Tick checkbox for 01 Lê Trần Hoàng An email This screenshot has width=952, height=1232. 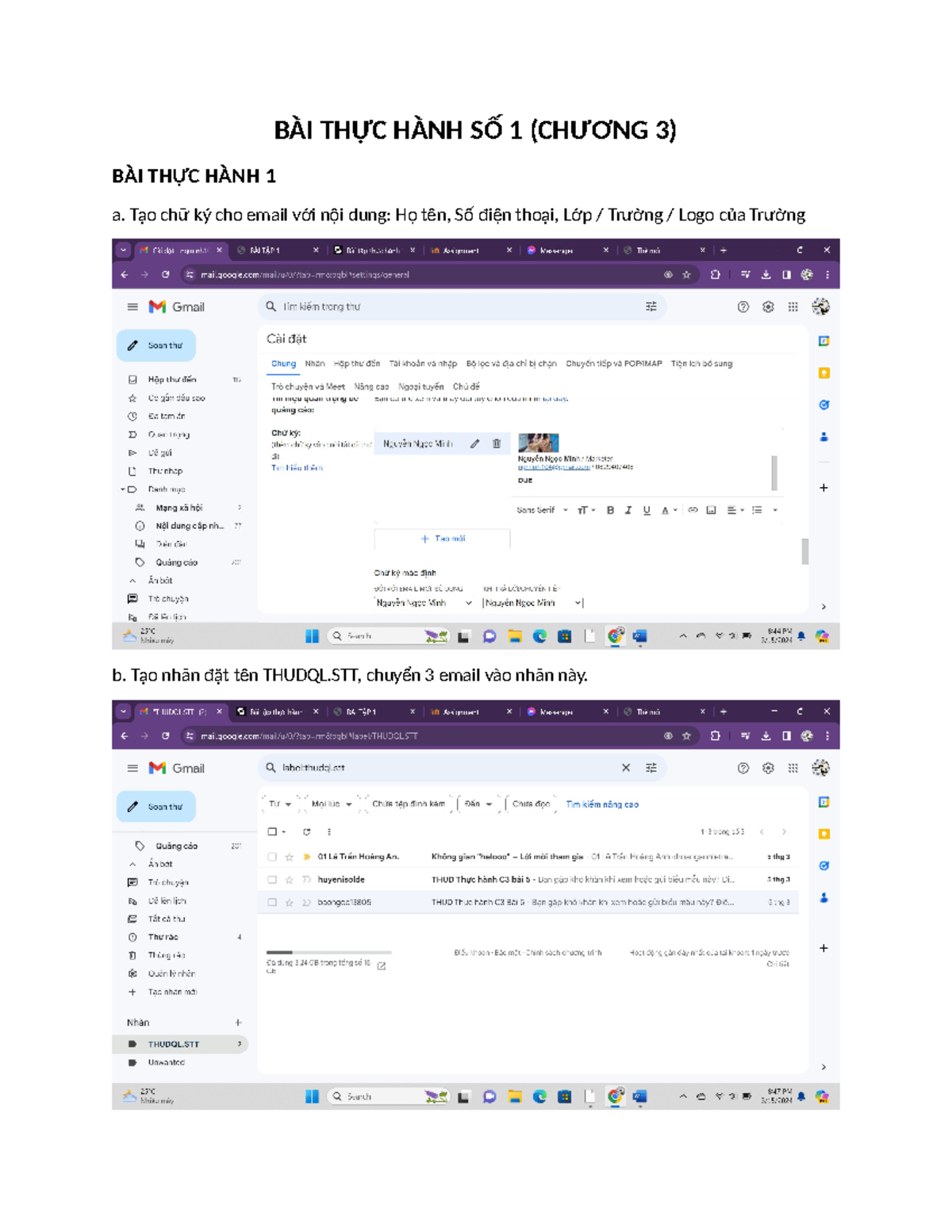272,857
